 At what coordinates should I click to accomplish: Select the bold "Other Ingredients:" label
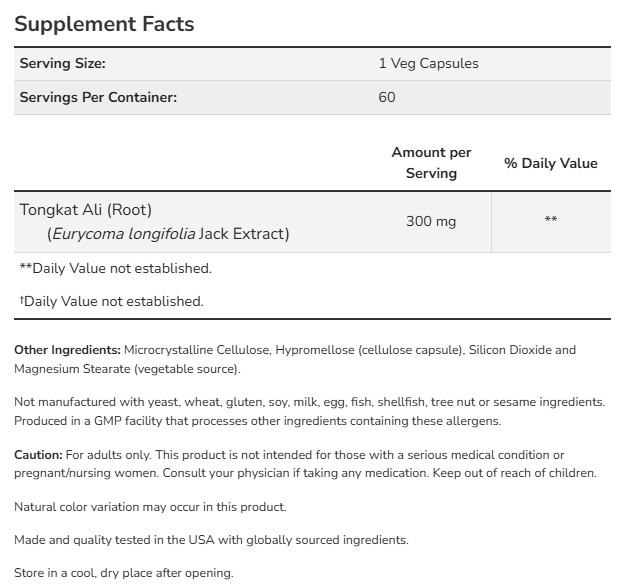tap(67, 350)
